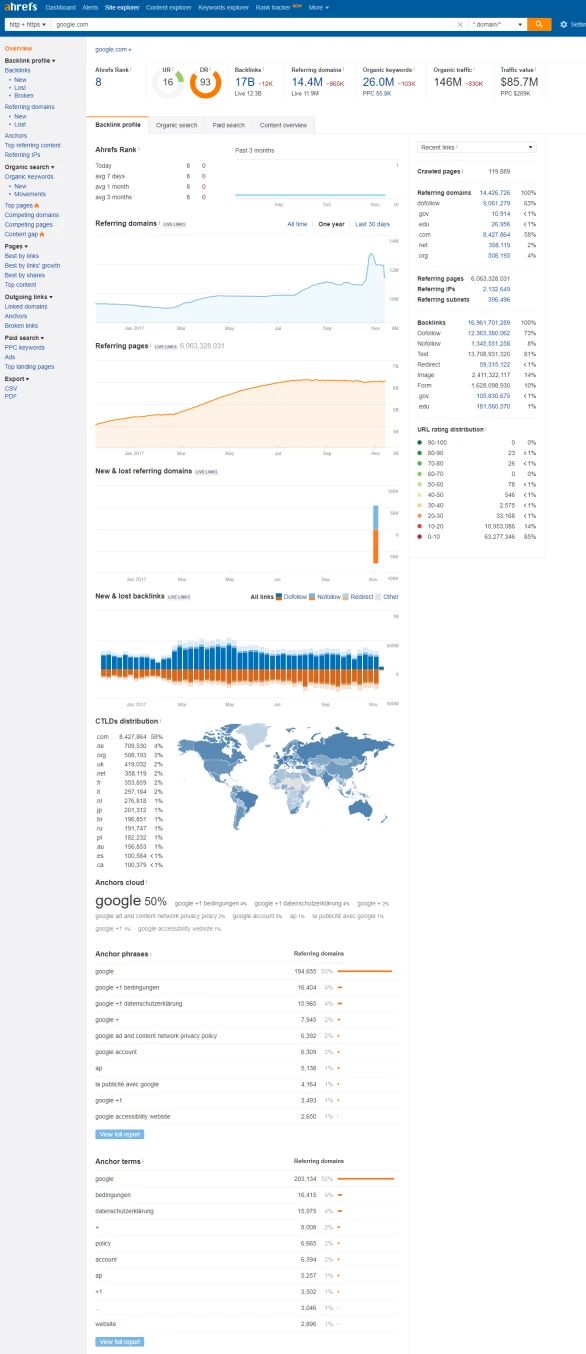
Task: Toggle Dofollow series in backlinks chart
Action: [292, 597]
